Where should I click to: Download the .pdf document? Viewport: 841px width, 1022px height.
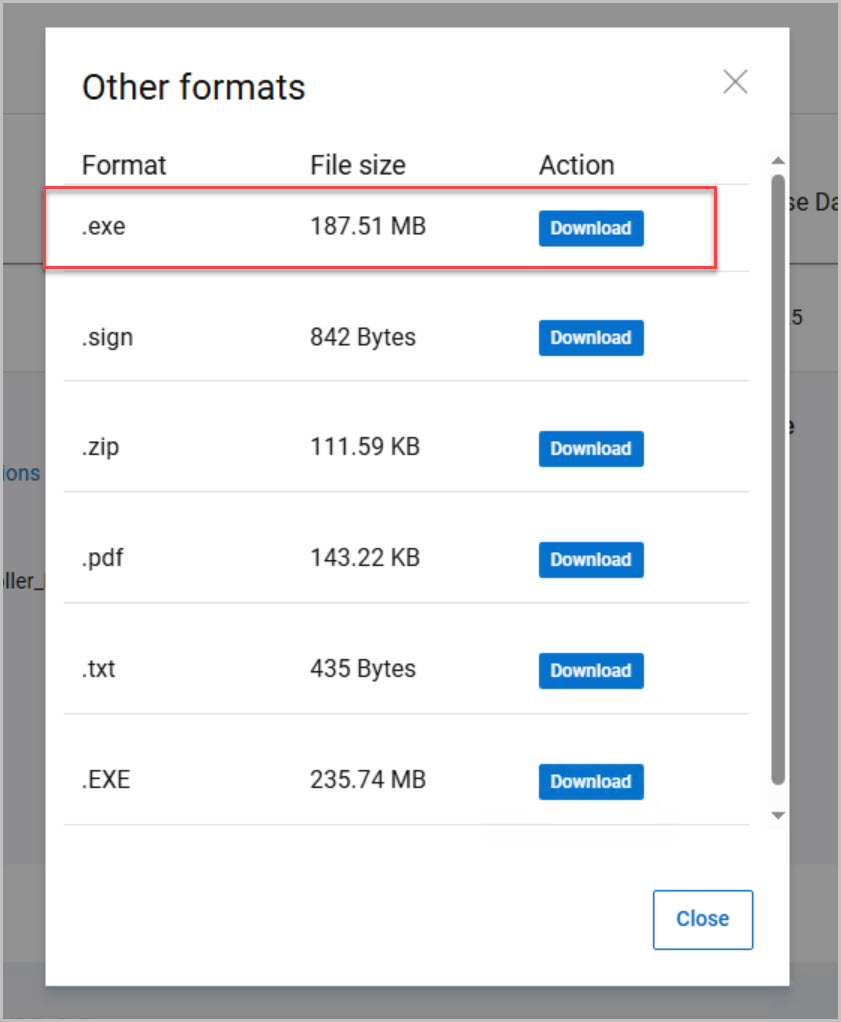coord(591,560)
